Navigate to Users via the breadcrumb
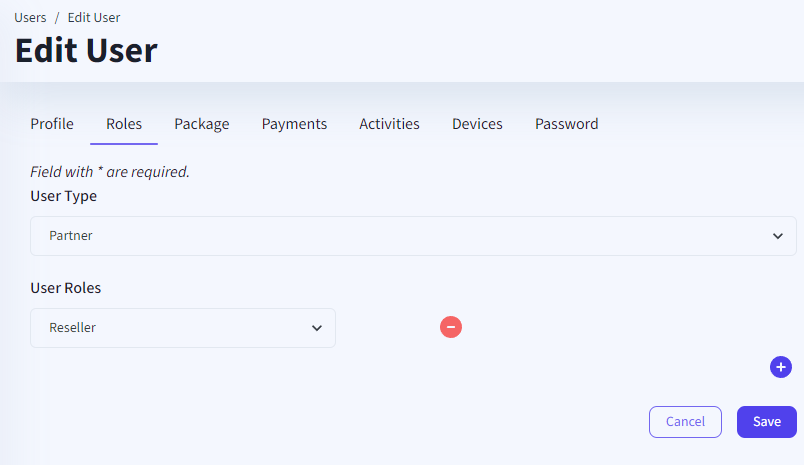804x465 pixels. (x=30, y=18)
